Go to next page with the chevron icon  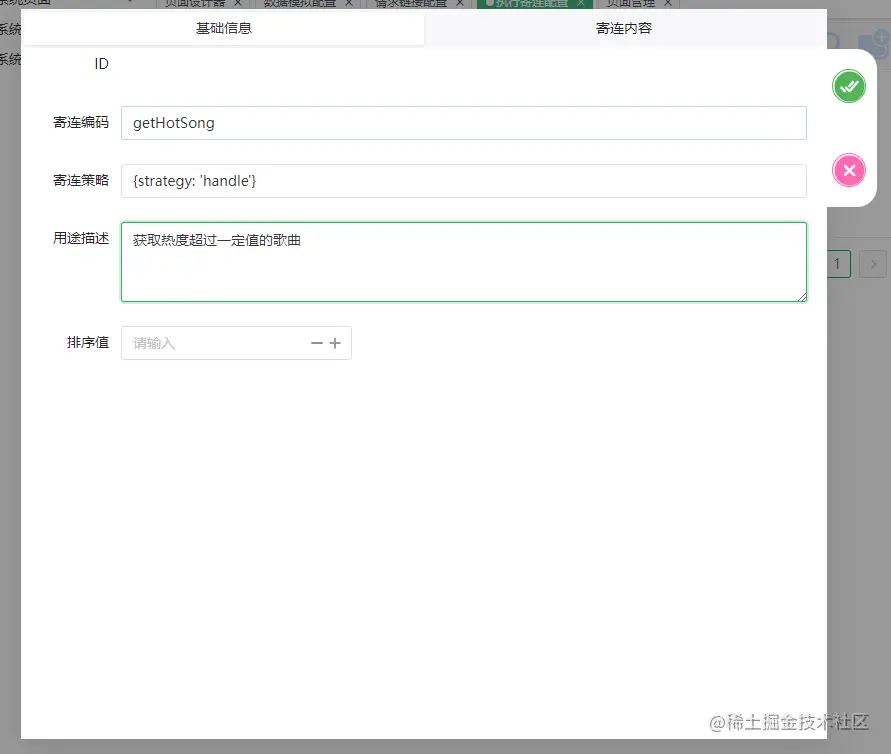pos(873,264)
